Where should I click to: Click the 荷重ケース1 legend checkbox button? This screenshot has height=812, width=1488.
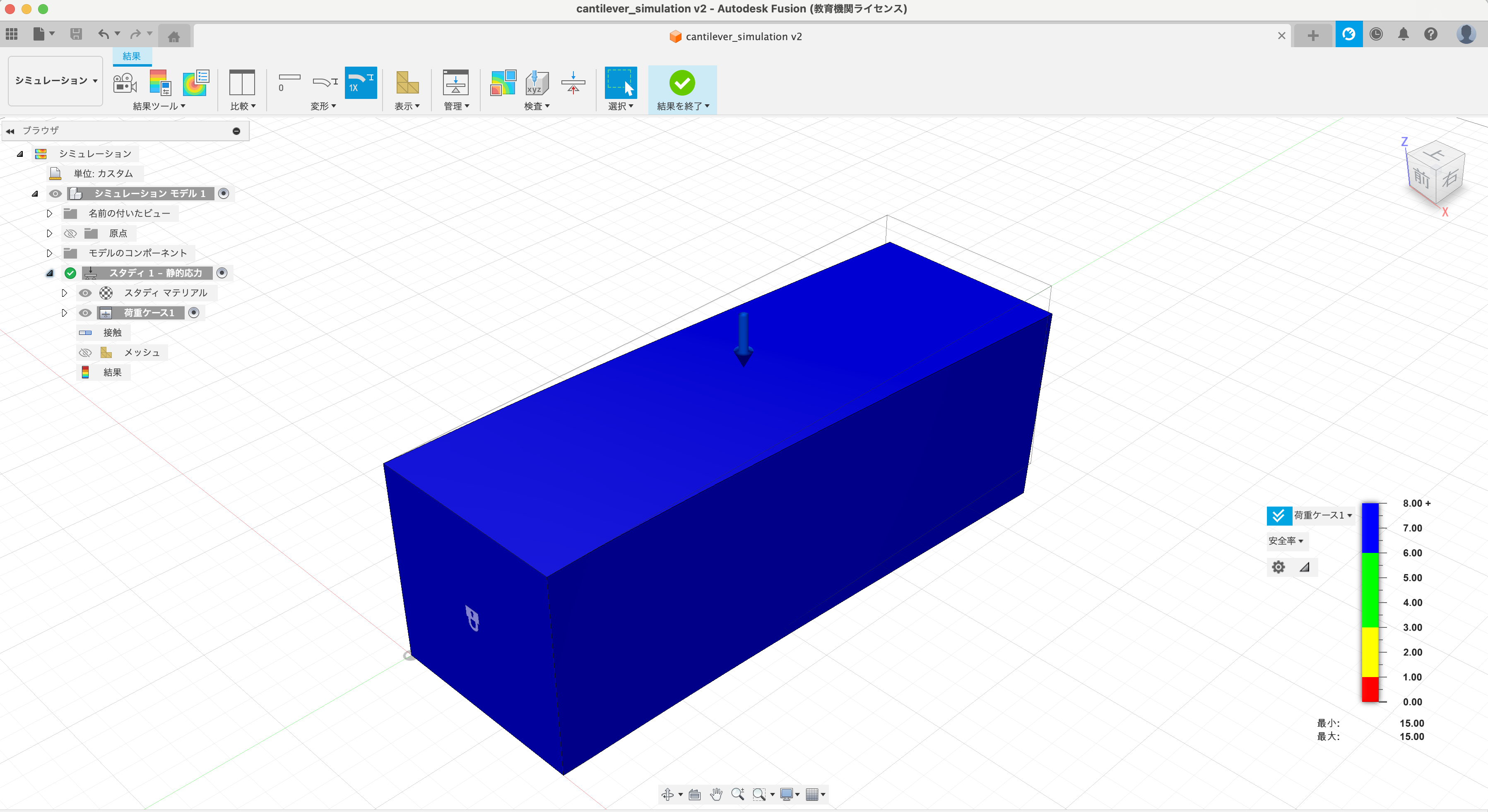click(x=1279, y=515)
